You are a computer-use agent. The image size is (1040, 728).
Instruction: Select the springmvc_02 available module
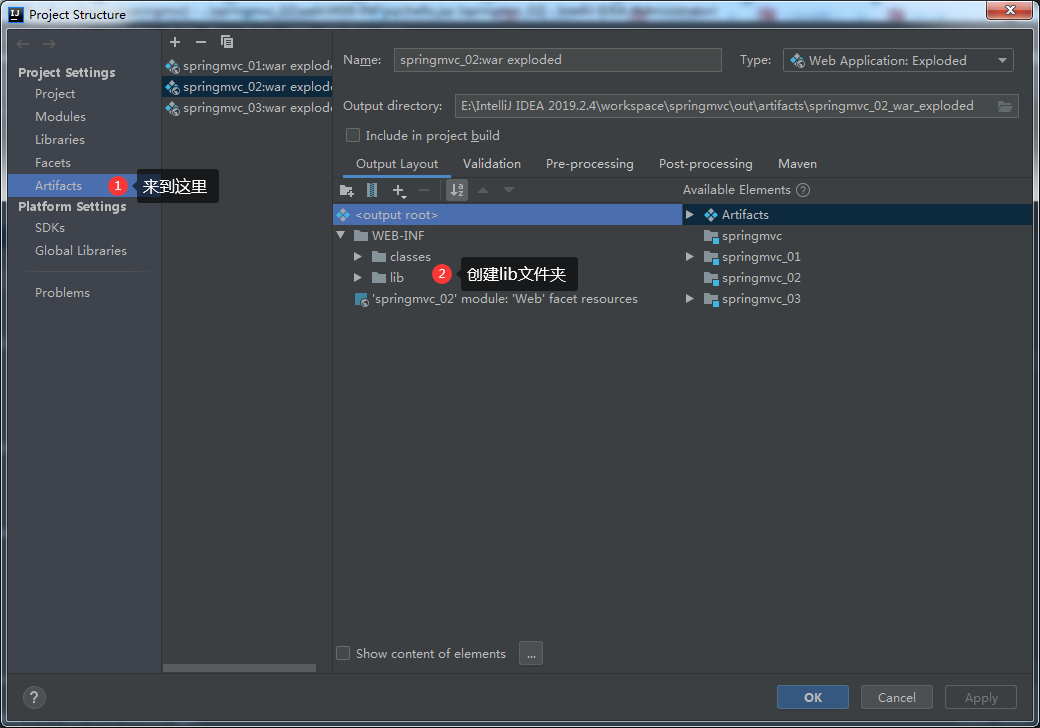(x=761, y=278)
